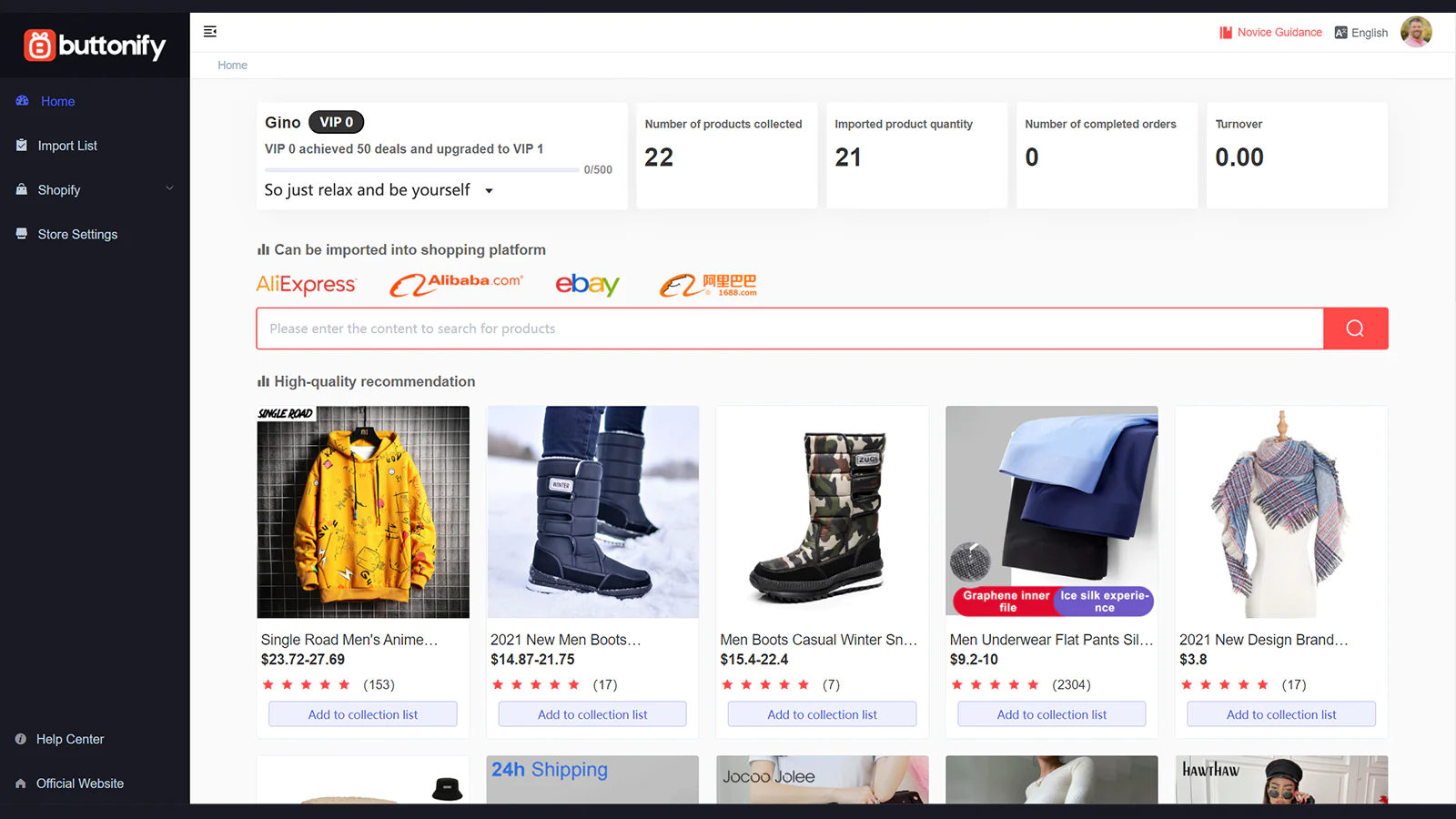Click 'Single Road Men's Anime…' title
Screen dimensions: 1456x819
349,640
